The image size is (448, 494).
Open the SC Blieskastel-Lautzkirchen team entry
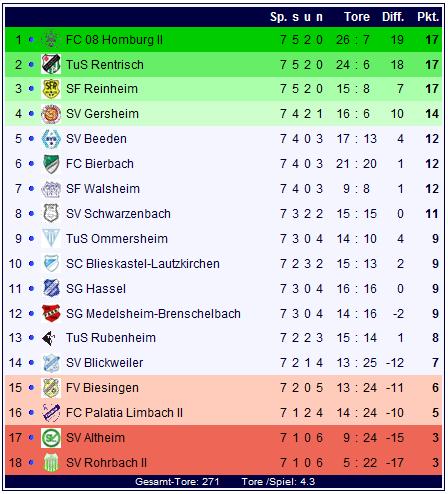[143, 264]
